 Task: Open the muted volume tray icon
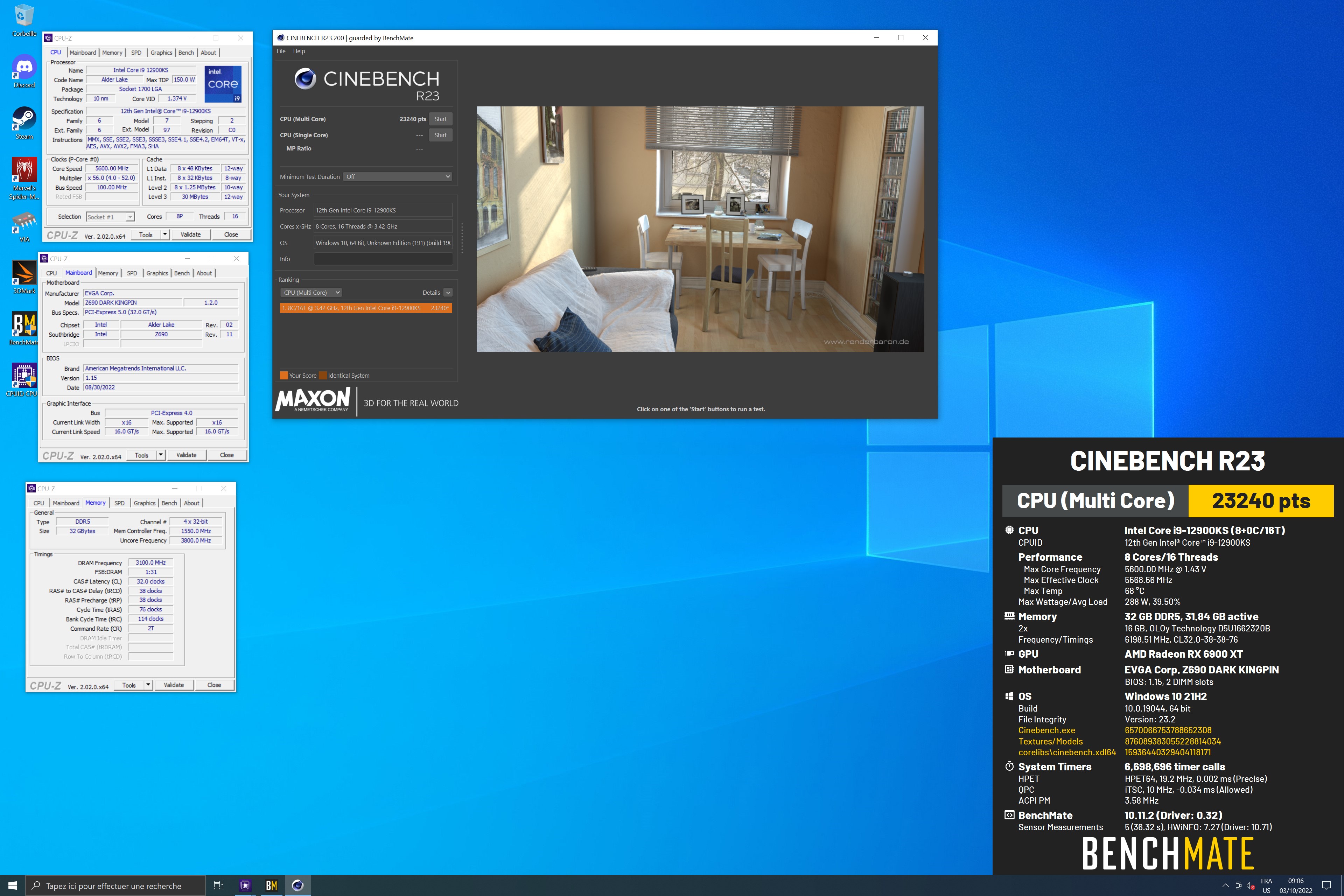[1250, 886]
